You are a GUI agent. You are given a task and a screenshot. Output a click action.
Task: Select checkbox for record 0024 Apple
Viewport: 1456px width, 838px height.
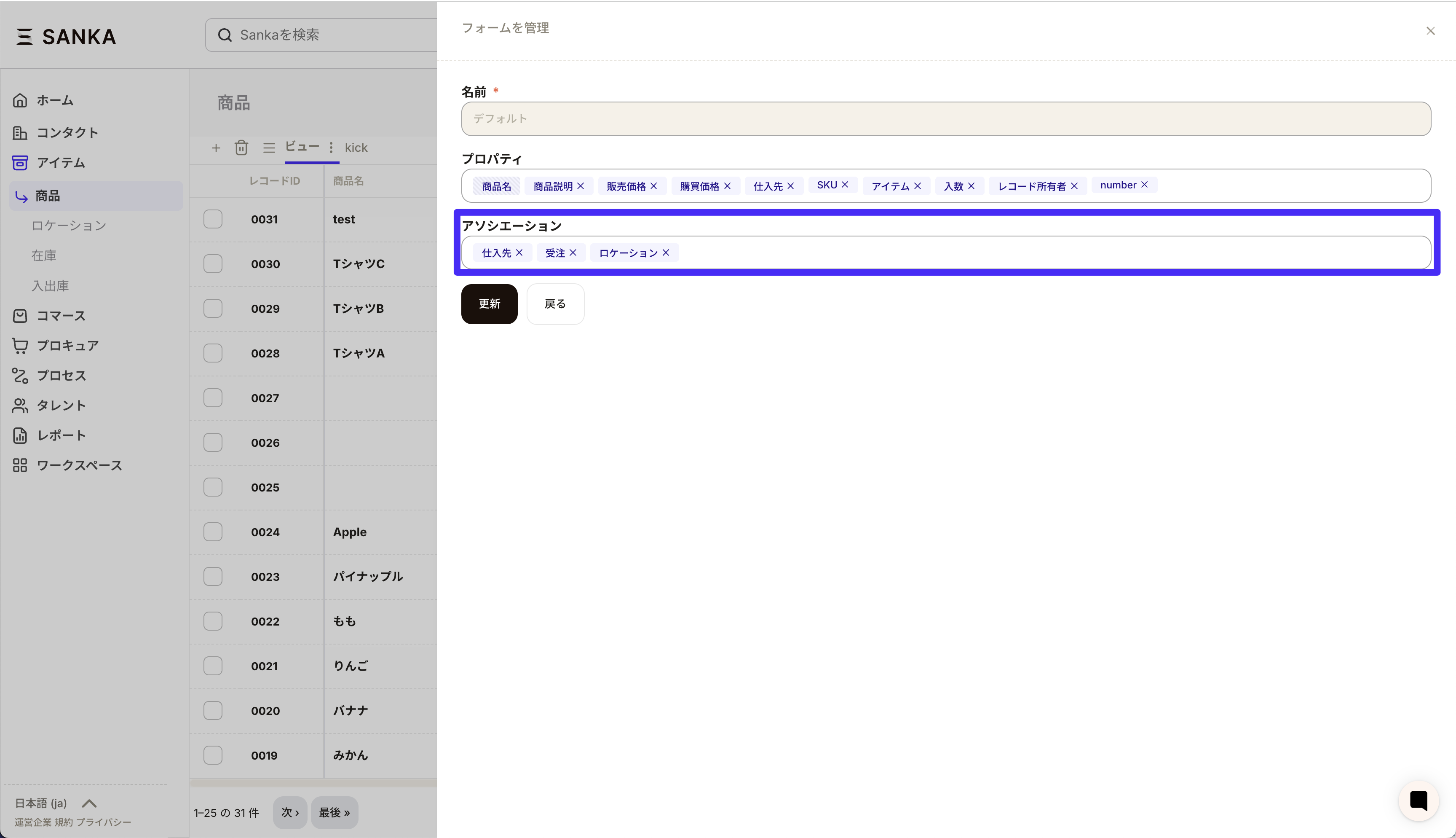[x=213, y=532]
